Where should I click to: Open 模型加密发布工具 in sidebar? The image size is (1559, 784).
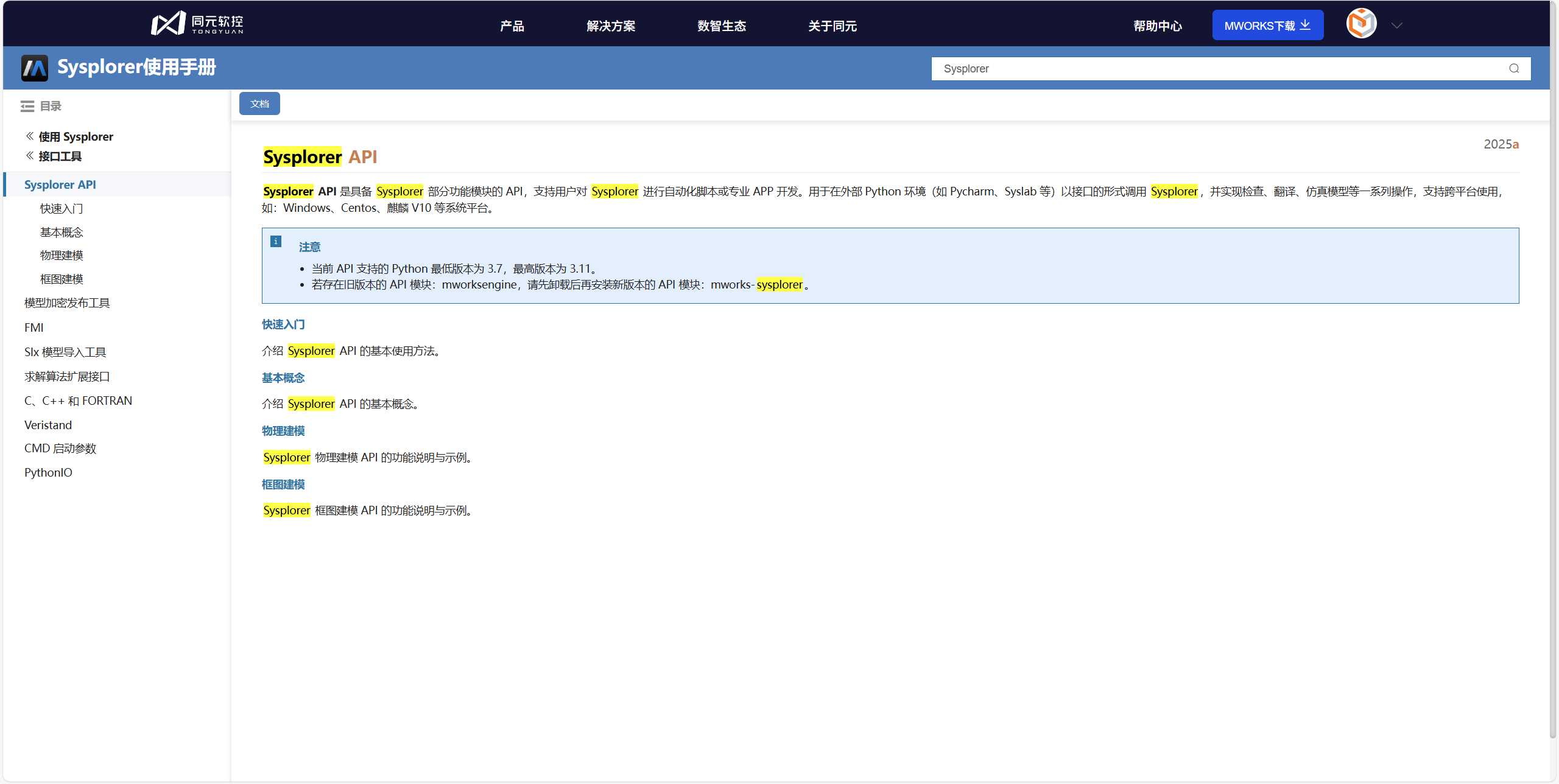67,303
